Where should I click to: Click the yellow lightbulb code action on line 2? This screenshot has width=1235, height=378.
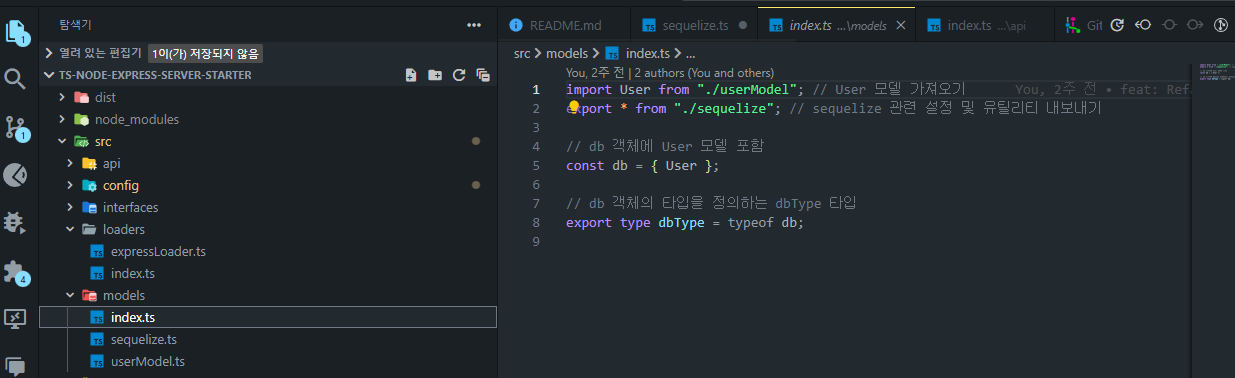tap(574, 107)
